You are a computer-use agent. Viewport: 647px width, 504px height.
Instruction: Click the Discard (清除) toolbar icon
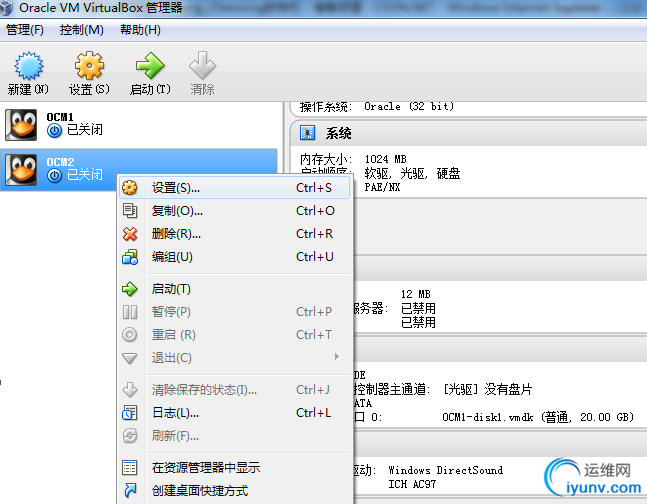[202, 65]
